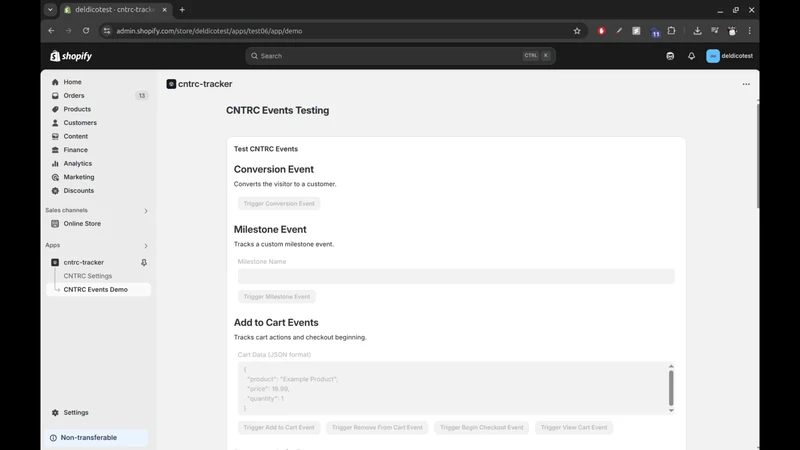
Task: Open browser downloads icon
Action: (x=697, y=31)
